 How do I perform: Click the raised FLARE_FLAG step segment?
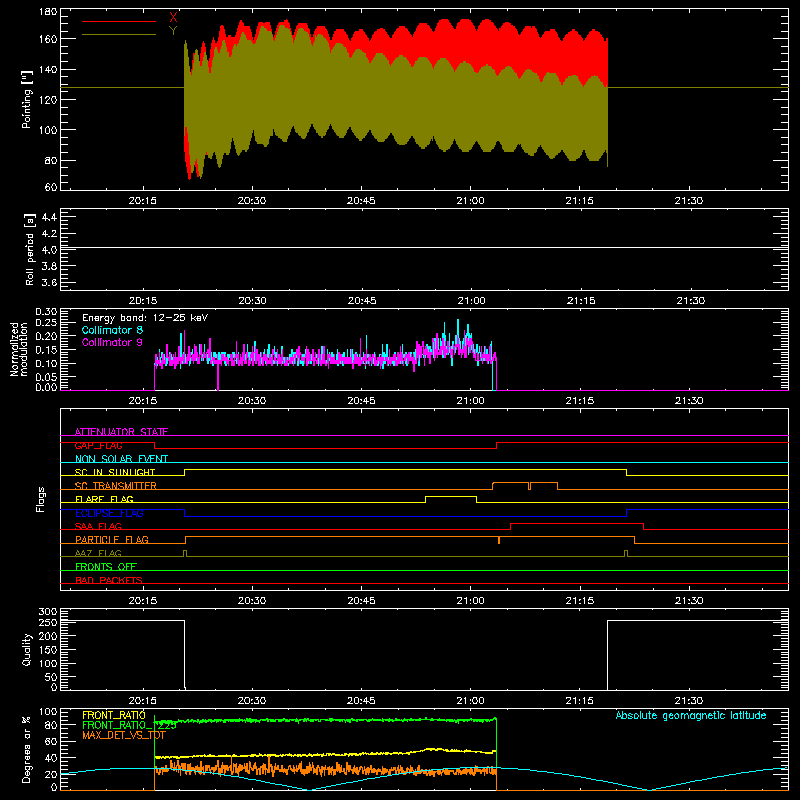451,496
